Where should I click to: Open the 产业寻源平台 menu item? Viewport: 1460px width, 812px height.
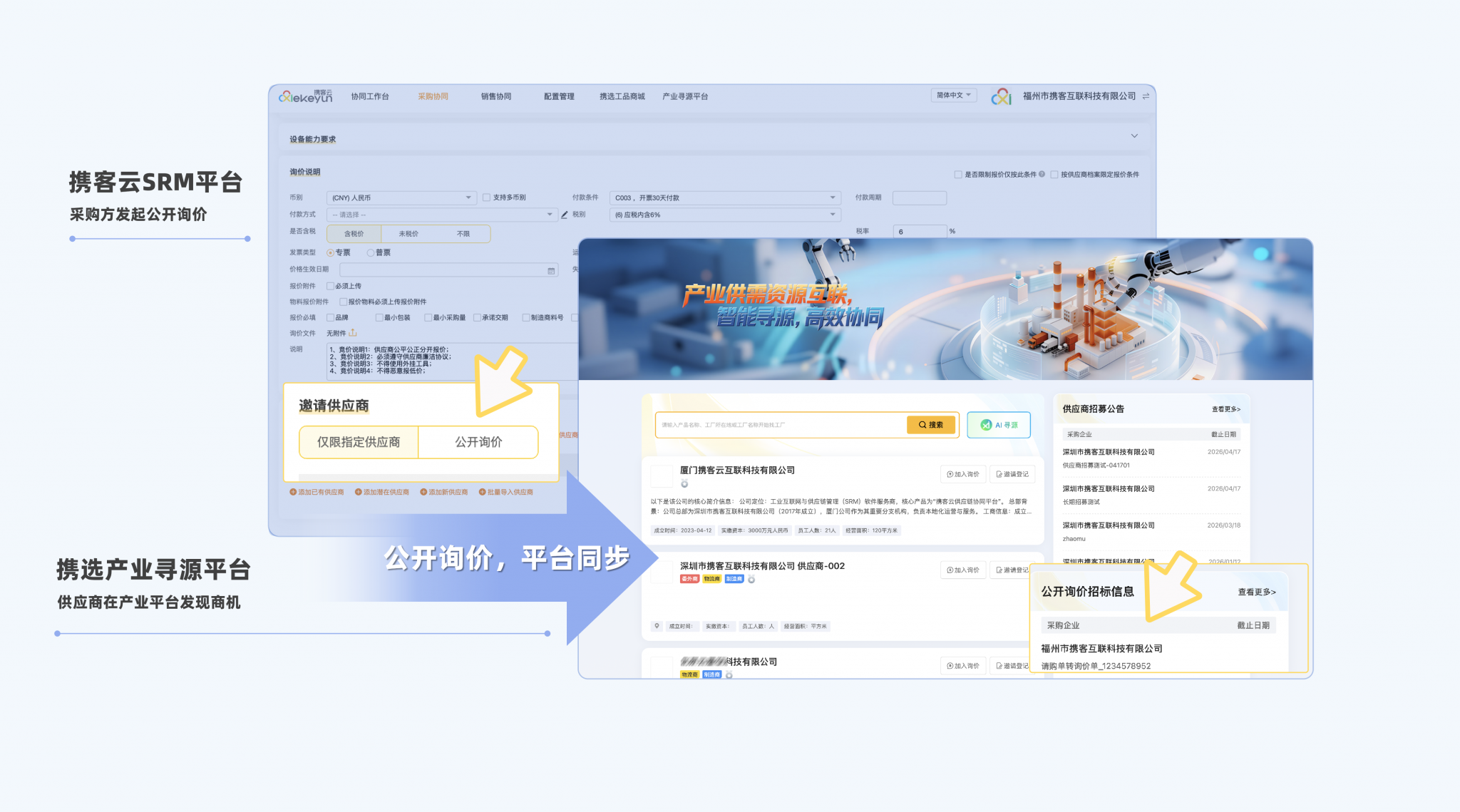point(685,96)
